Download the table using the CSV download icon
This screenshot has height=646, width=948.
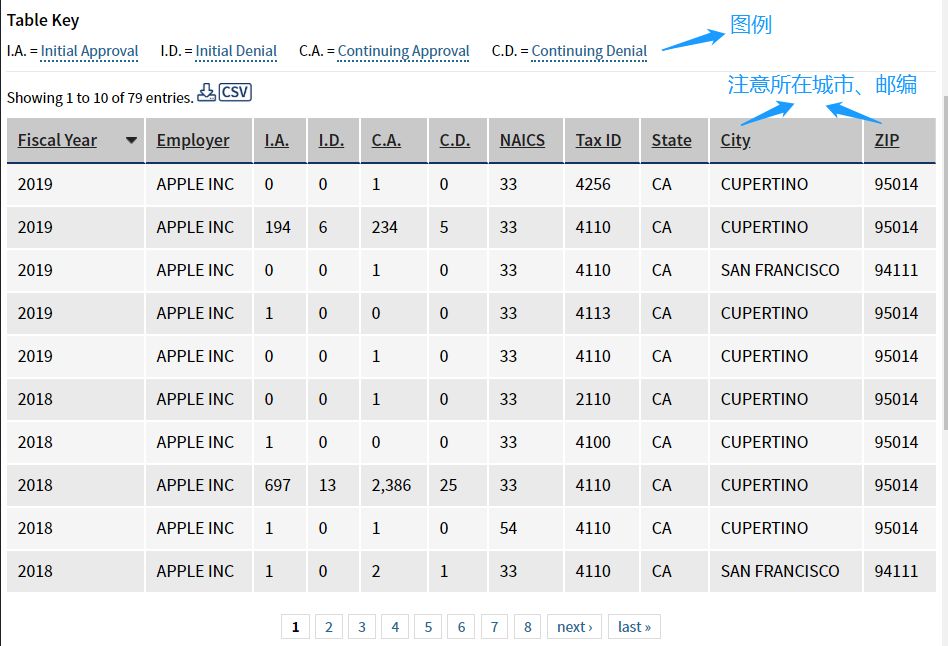[206, 93]
